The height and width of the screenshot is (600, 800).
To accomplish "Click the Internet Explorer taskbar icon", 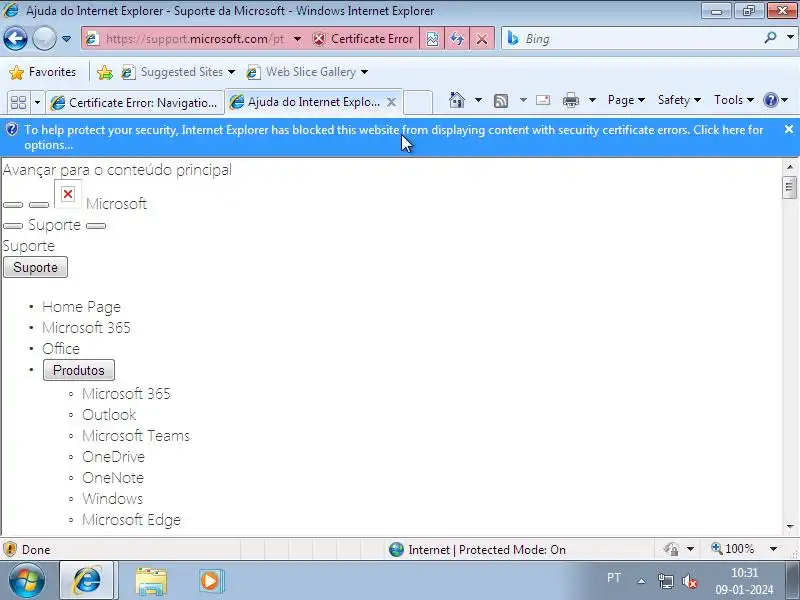I will (x=87, y=580).
